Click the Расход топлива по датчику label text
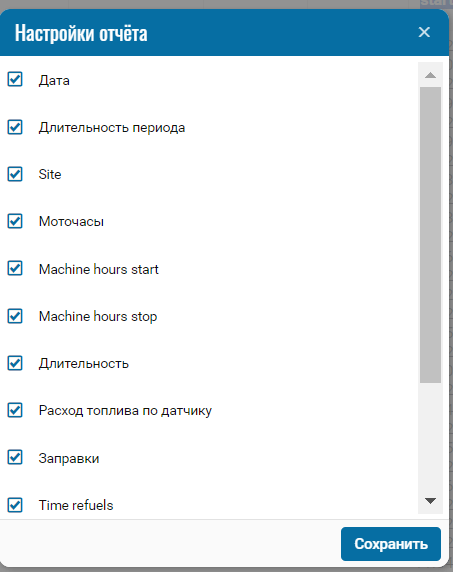 125,411
